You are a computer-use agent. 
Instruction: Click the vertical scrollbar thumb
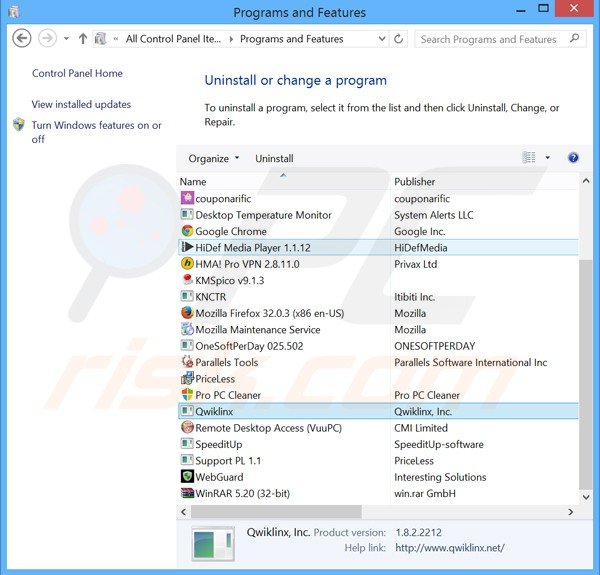click(x=586, y=375)
